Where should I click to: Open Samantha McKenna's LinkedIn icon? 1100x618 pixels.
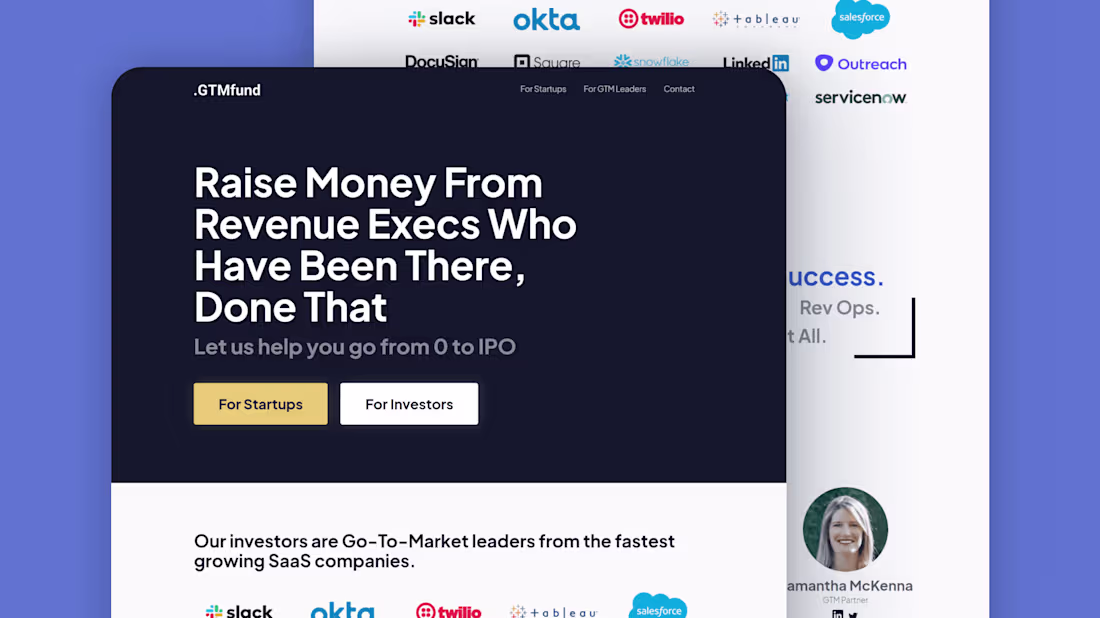(838, 615)
